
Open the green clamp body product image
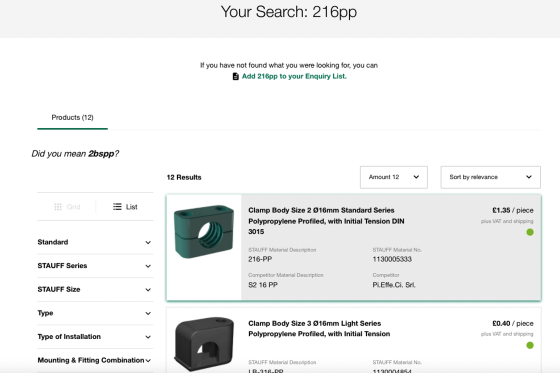tap(204, 232)
